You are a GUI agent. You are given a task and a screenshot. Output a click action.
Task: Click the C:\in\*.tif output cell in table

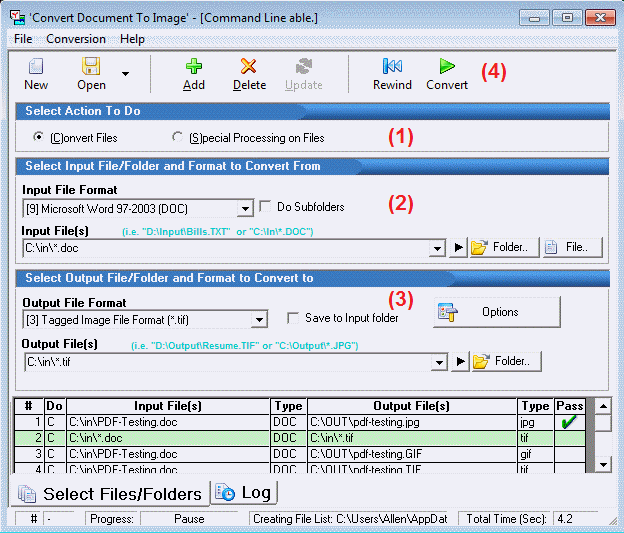[412, 438]
